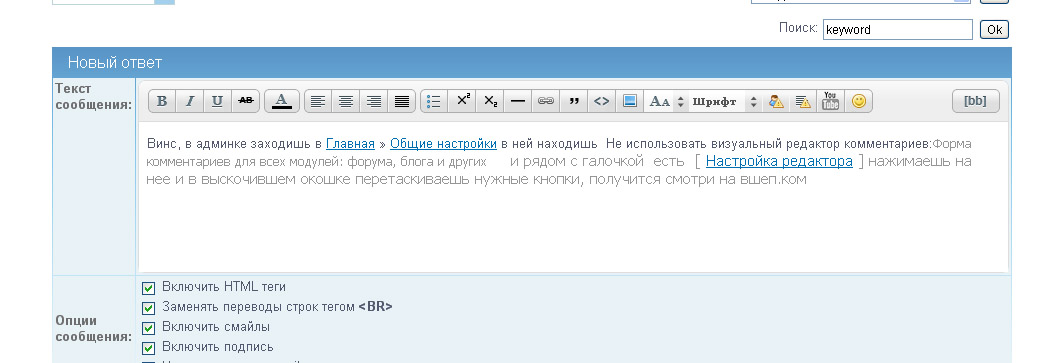Image resolution: width=1045 pixels, height=363 pixels.
Task: Insert a hyperlink via chain icon
Action: 546,101
